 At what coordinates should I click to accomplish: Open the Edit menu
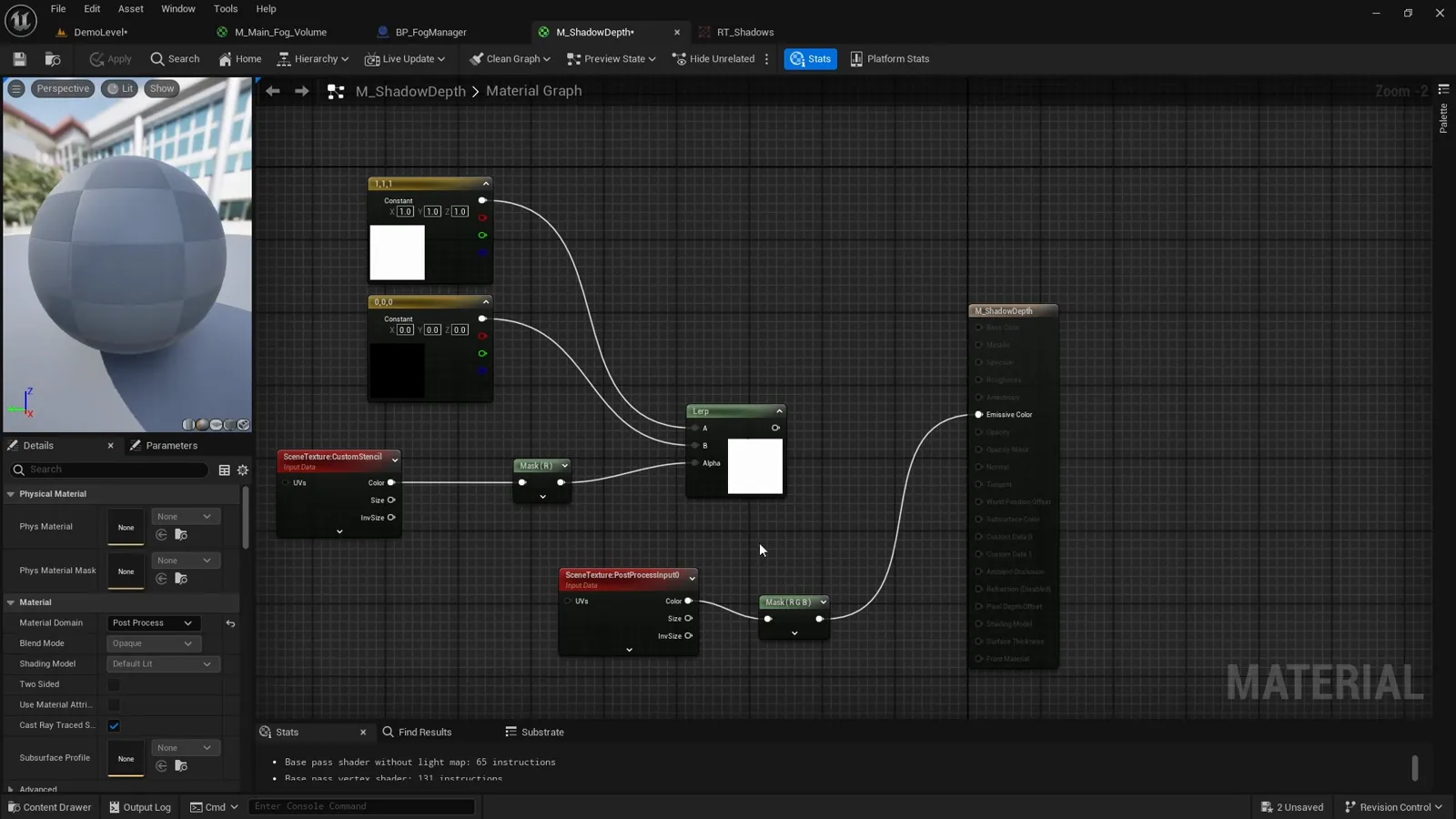click(92, 9)
